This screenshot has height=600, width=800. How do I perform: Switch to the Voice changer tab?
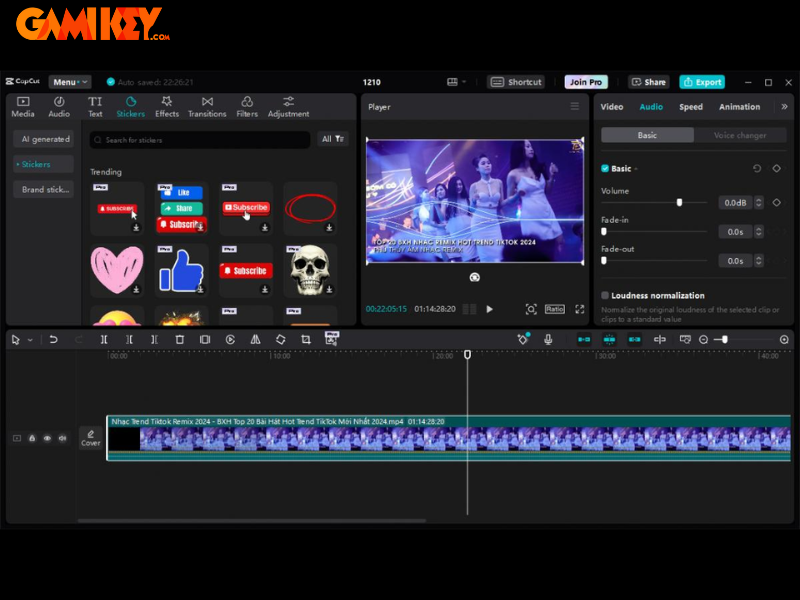pos(739,135)
